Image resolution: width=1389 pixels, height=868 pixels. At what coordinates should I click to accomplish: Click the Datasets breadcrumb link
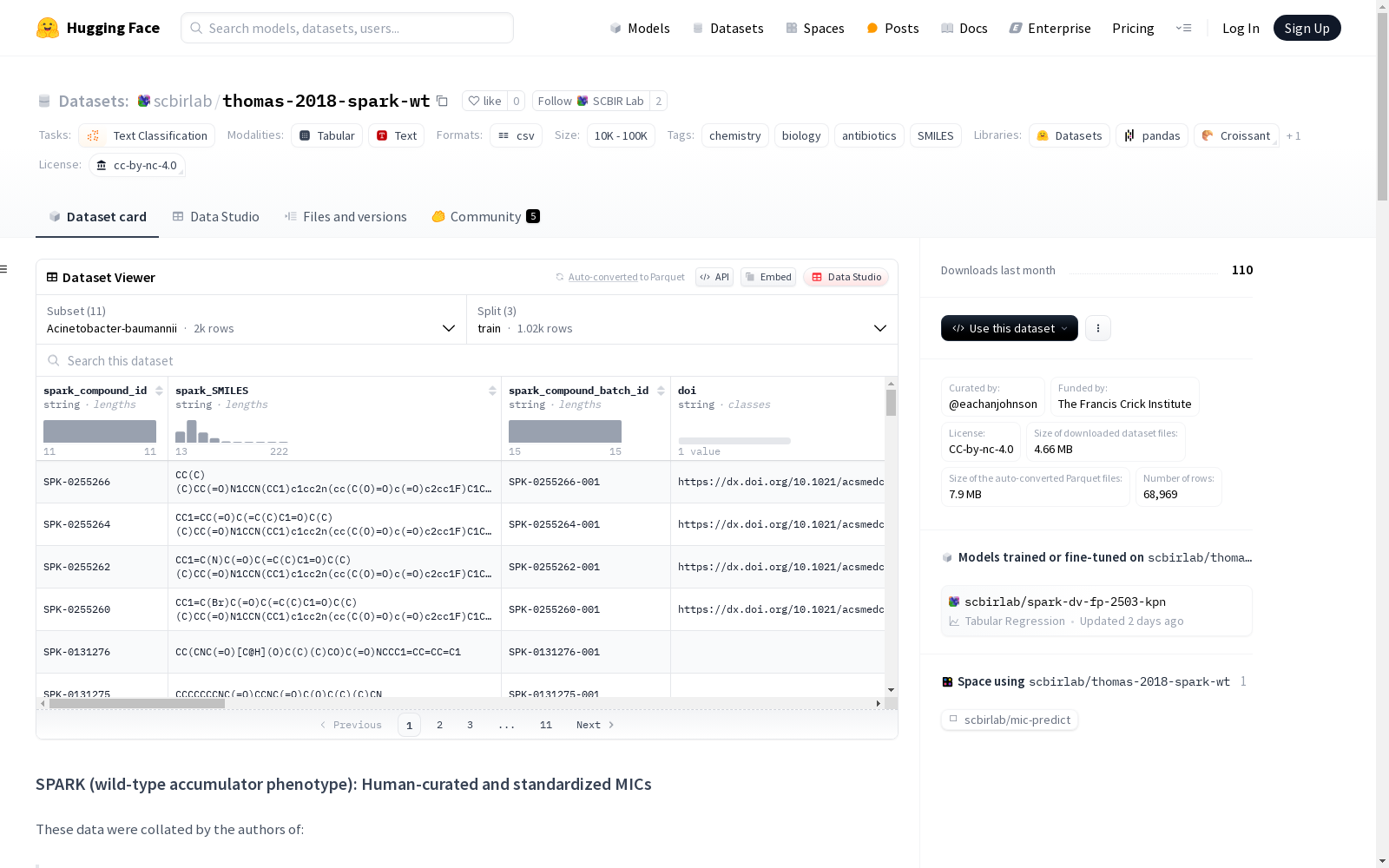(x=93, y=101)
